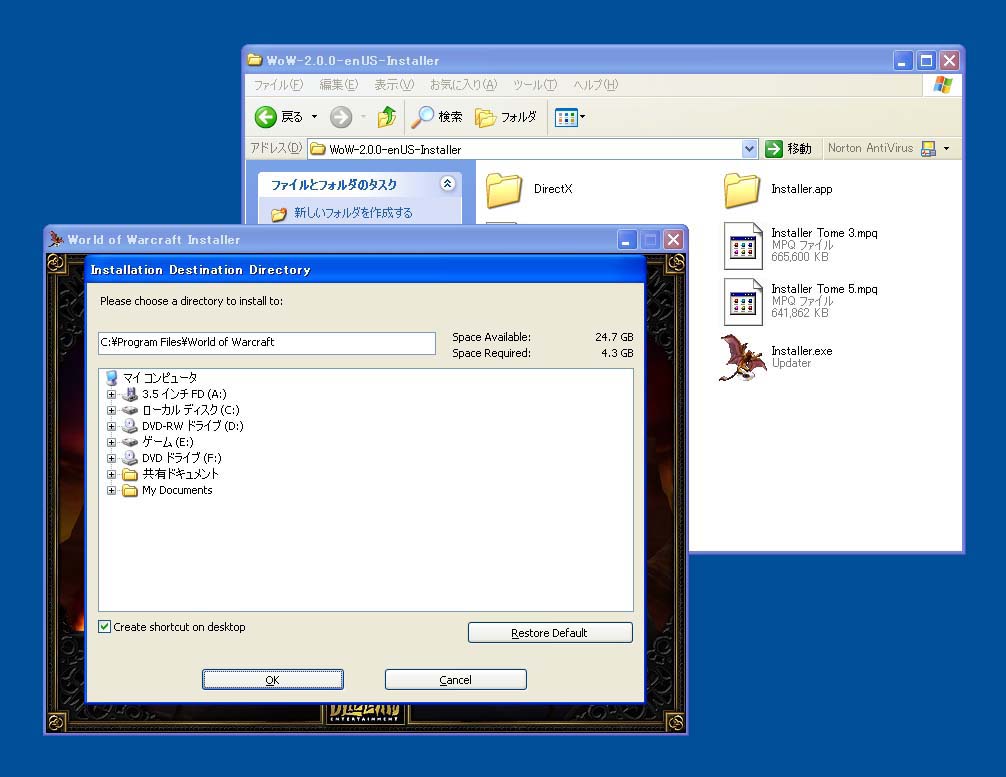Toggle Create shortcut on desktop checkbox
This screenshot has width=1006, height=777.
click(x=105, y=627)
